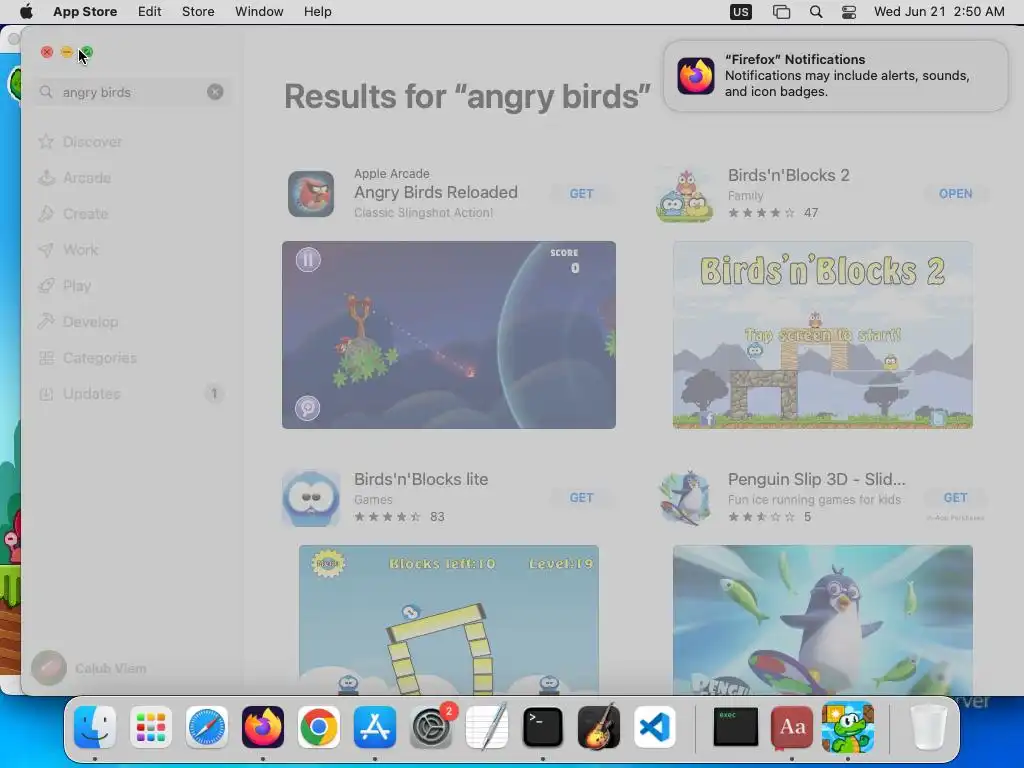Open the Birds'n'Blocks lite app icon
Viewport: 1024px width, 768px height.
point(311,498)
